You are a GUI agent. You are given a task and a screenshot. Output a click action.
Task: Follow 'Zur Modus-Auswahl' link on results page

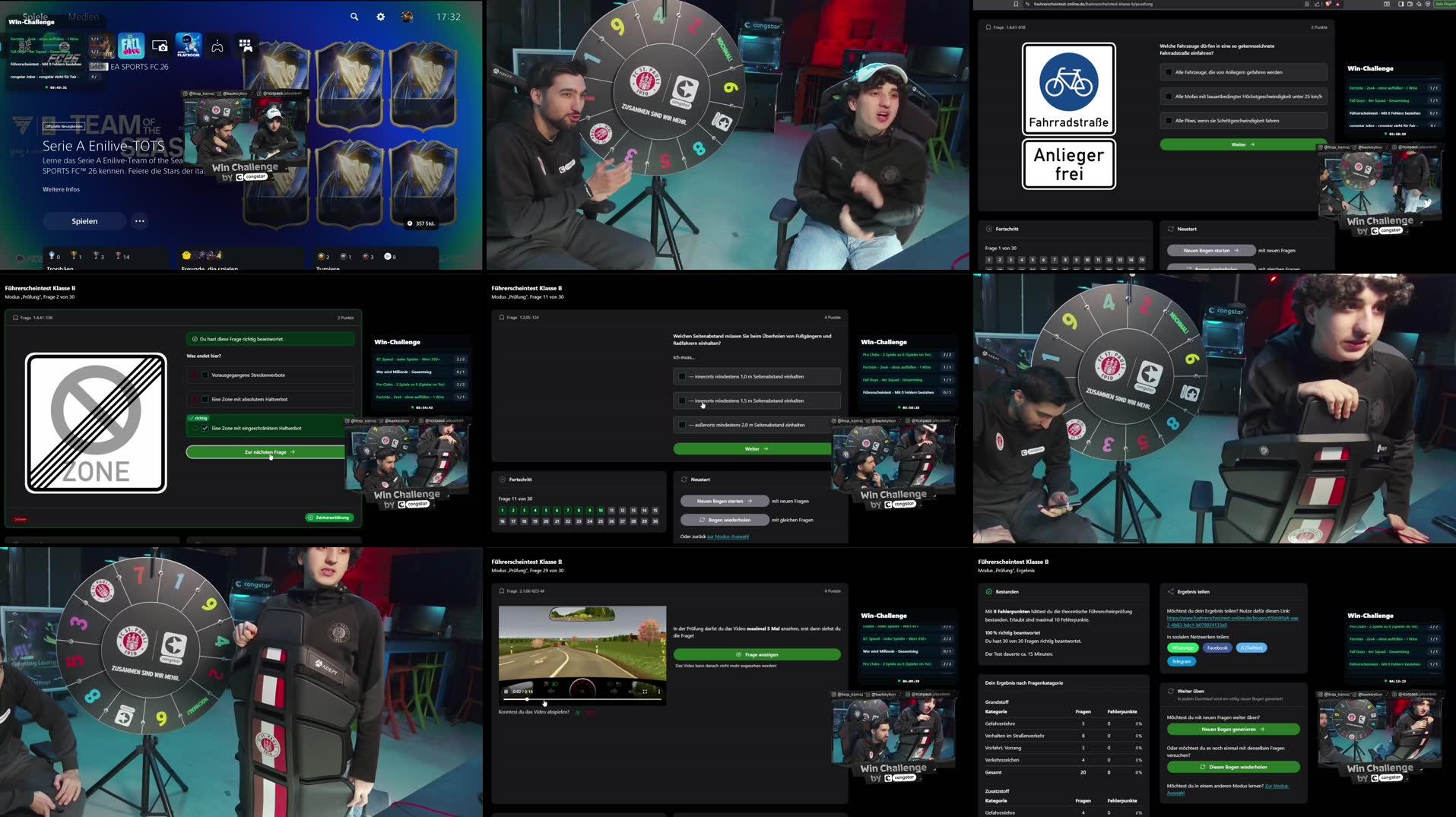click(x=1277, y=786)
